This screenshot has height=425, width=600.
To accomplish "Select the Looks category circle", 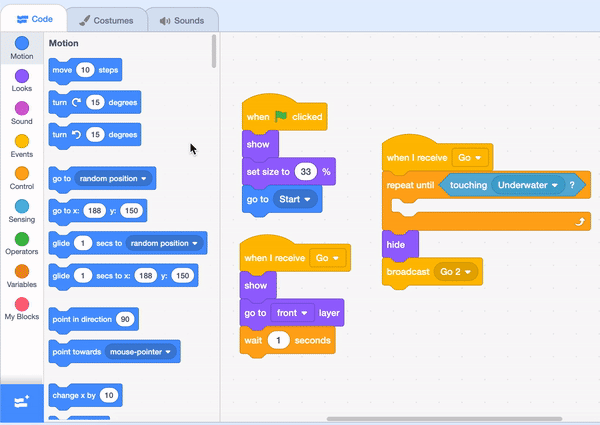I will tap(22, 76).
